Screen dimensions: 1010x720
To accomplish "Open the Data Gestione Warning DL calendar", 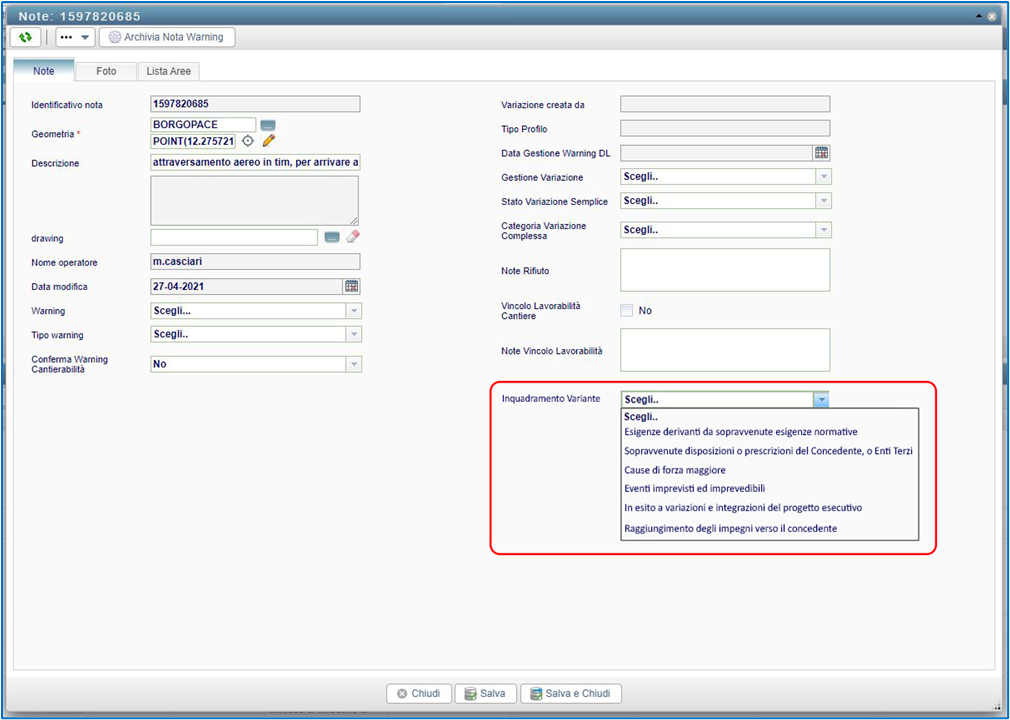I will click(x=821, y=153).
